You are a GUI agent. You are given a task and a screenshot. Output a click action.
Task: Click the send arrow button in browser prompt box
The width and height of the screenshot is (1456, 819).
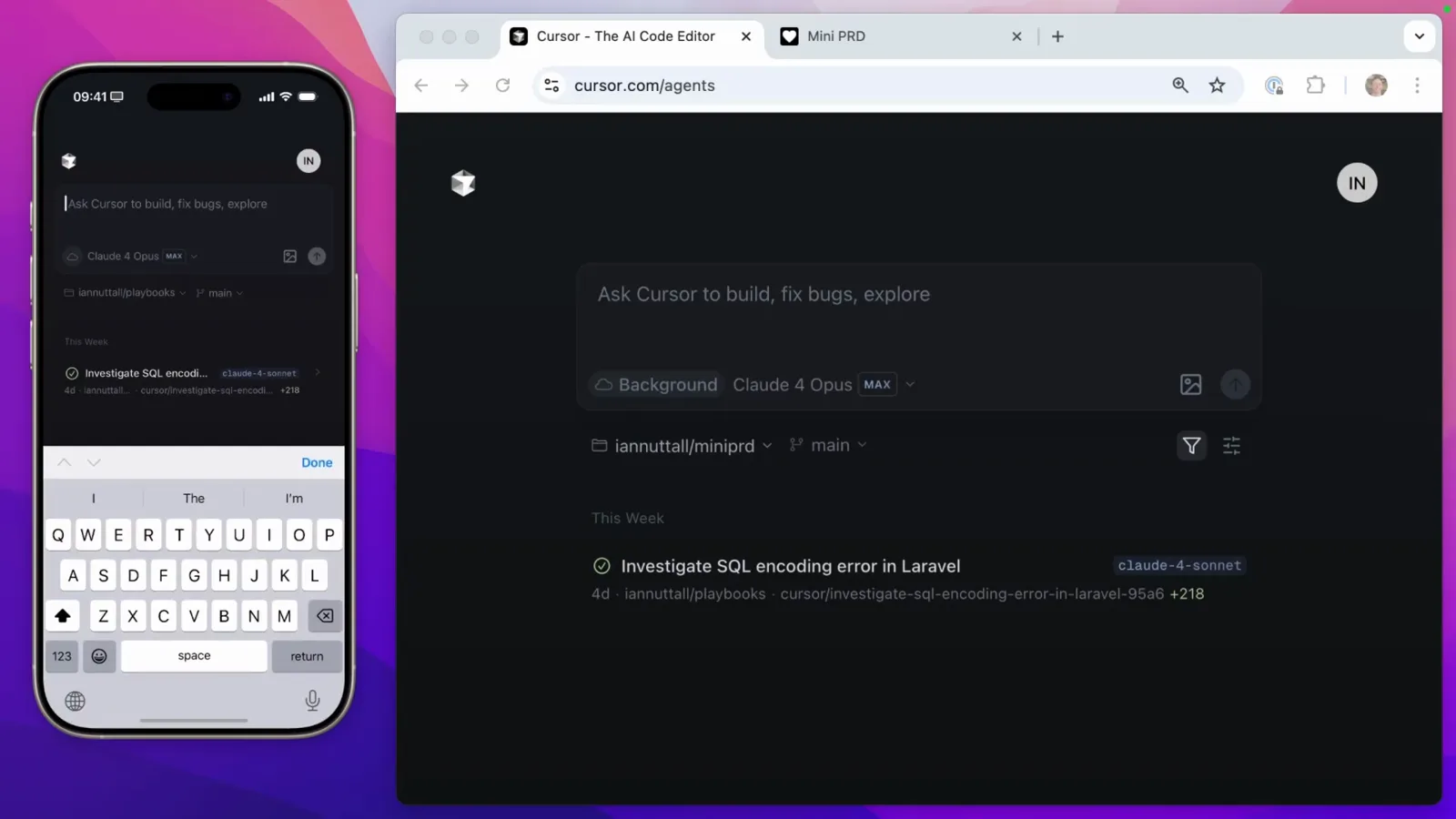click(x=1235, y=385)
